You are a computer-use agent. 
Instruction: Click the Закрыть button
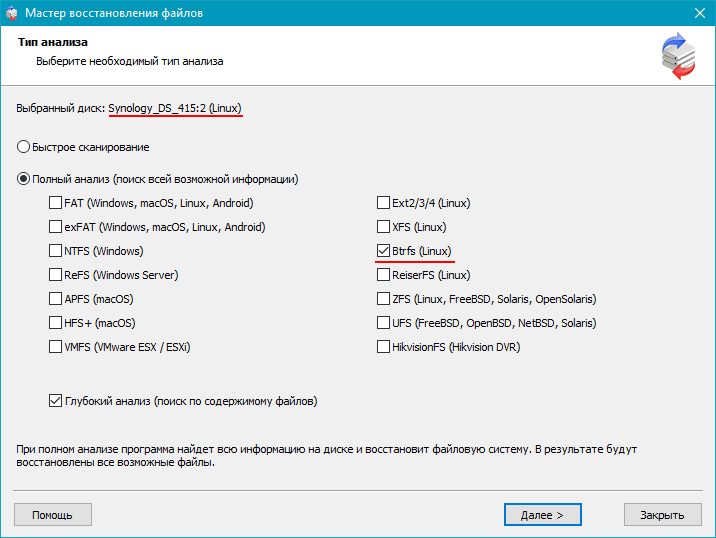click(663, 515)
